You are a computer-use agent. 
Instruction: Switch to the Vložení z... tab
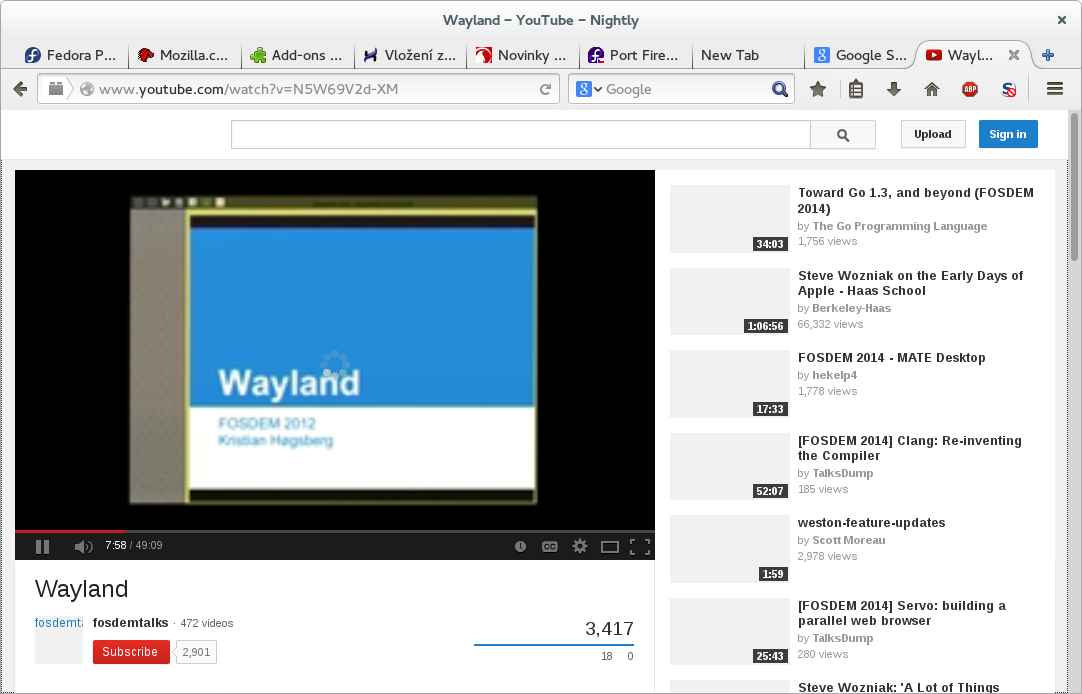(410, 55)
